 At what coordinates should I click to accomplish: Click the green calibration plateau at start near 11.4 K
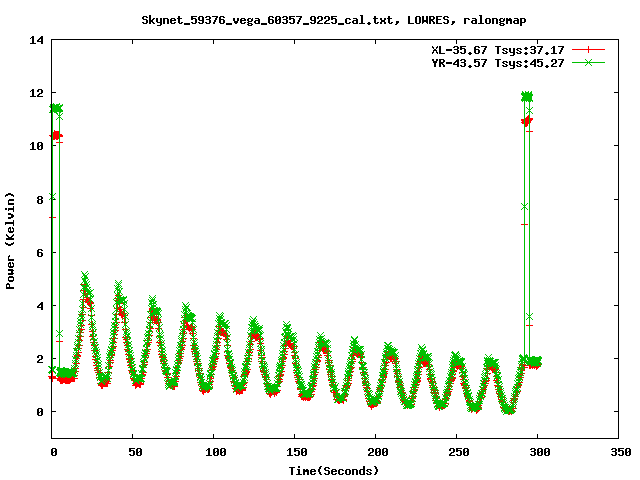pyautogui.click(x=56, y=108)
